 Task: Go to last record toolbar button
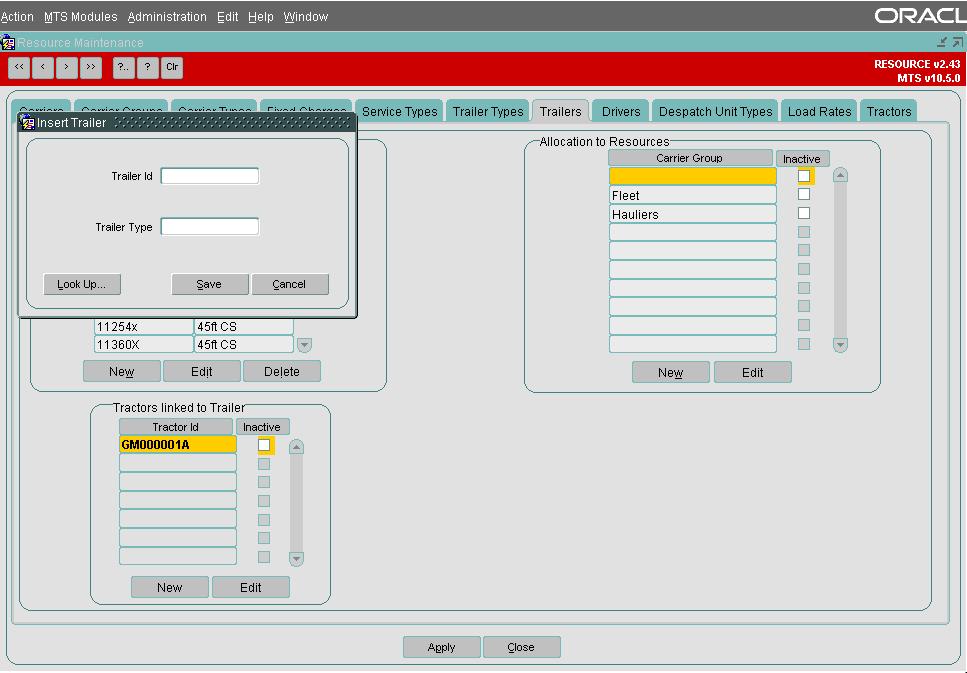click(x=91, y=67)
